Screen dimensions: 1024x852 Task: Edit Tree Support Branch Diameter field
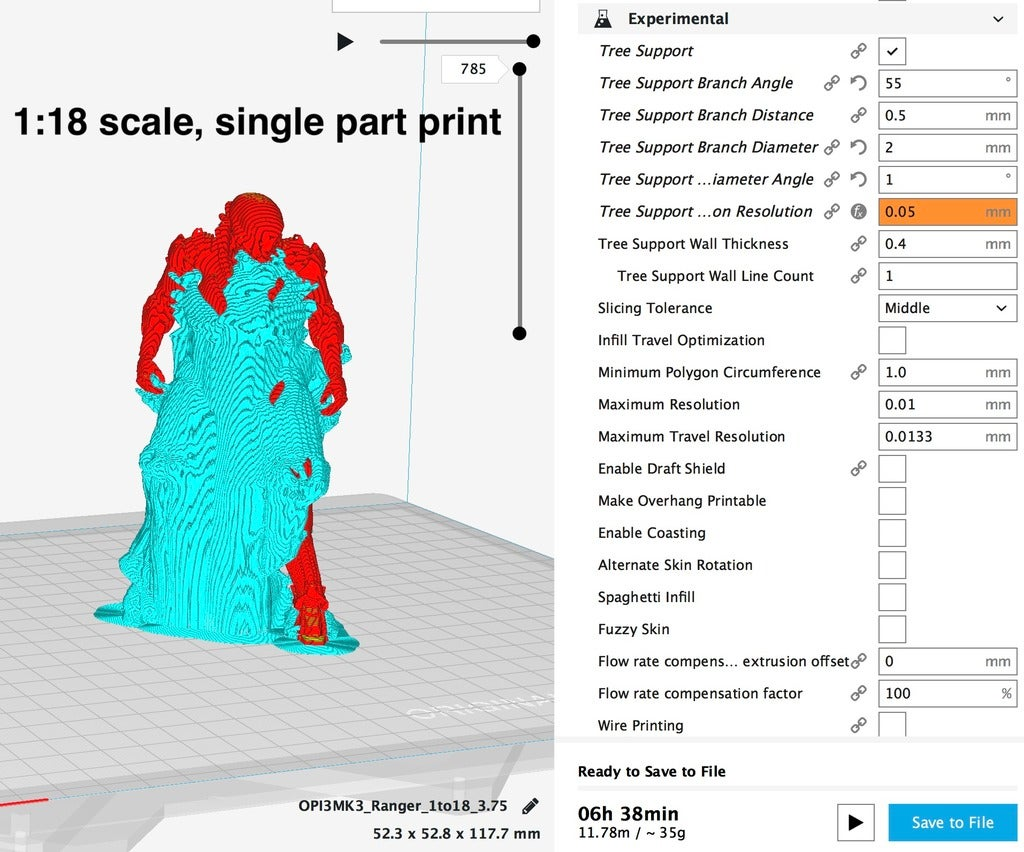947,147
